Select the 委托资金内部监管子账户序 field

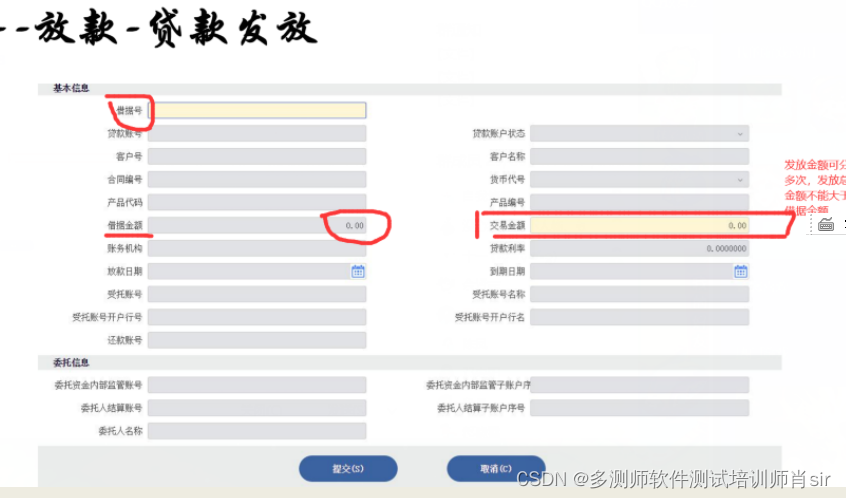click(x=639, y=385)
